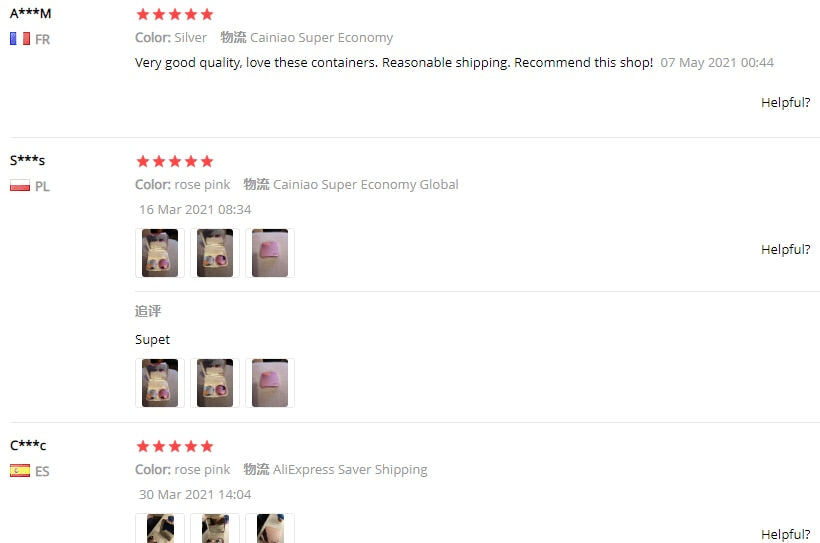The width and height of the screenshot is (820, 543).
Task: Open first photo under the Supet follow-up
Action: point(160,383)
